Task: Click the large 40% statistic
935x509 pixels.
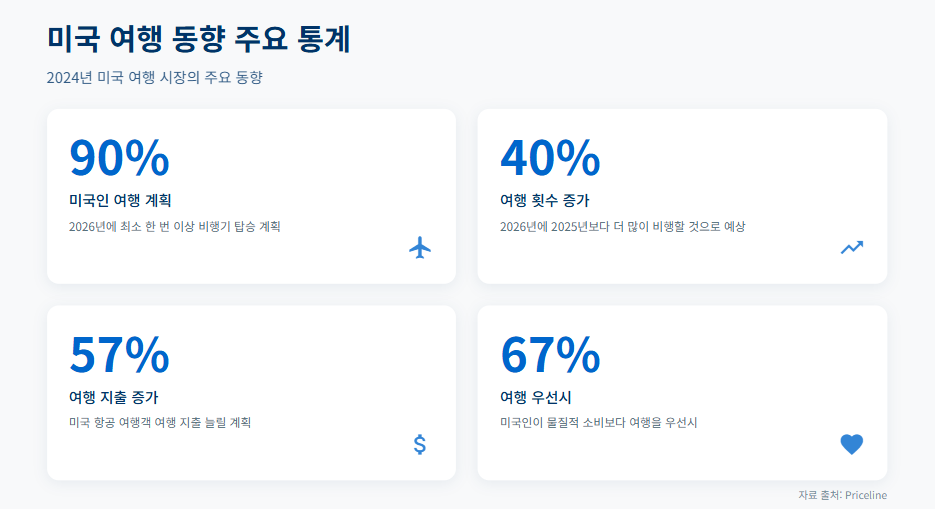Action: [550, 158]
